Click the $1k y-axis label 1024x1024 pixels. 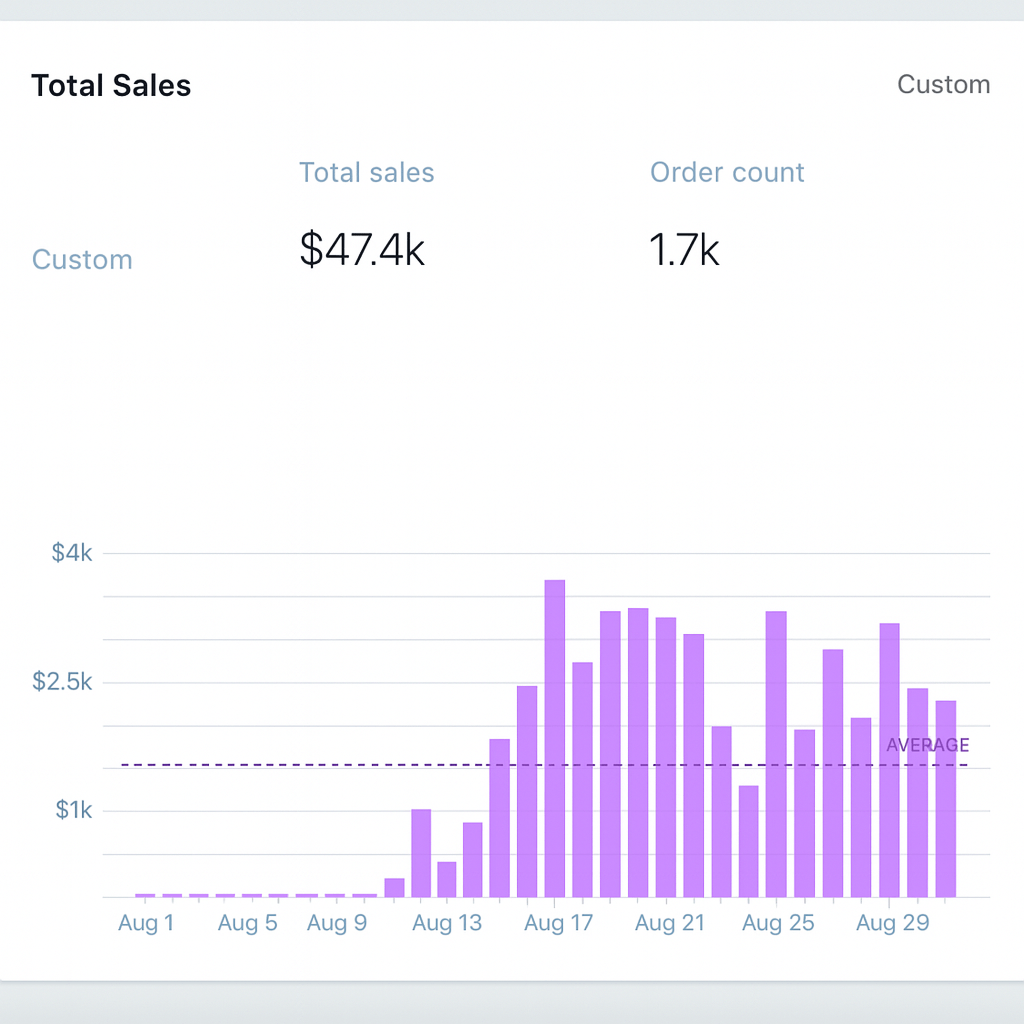click(x=73, y=810)
